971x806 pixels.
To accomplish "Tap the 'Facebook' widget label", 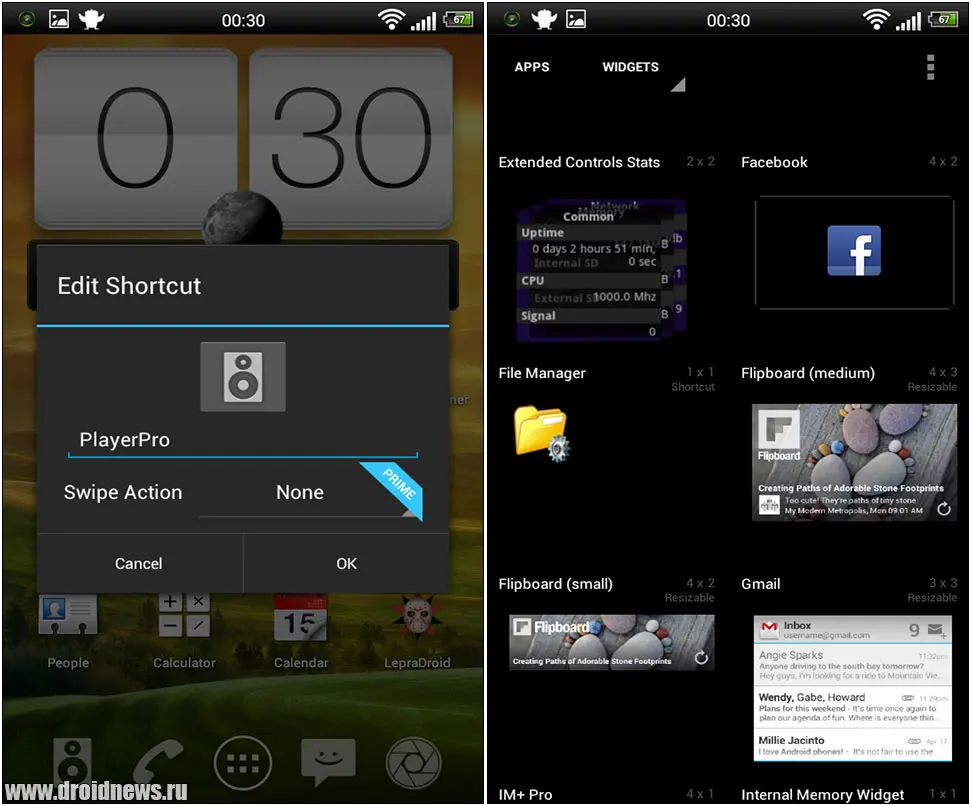I will coord(774,162).
